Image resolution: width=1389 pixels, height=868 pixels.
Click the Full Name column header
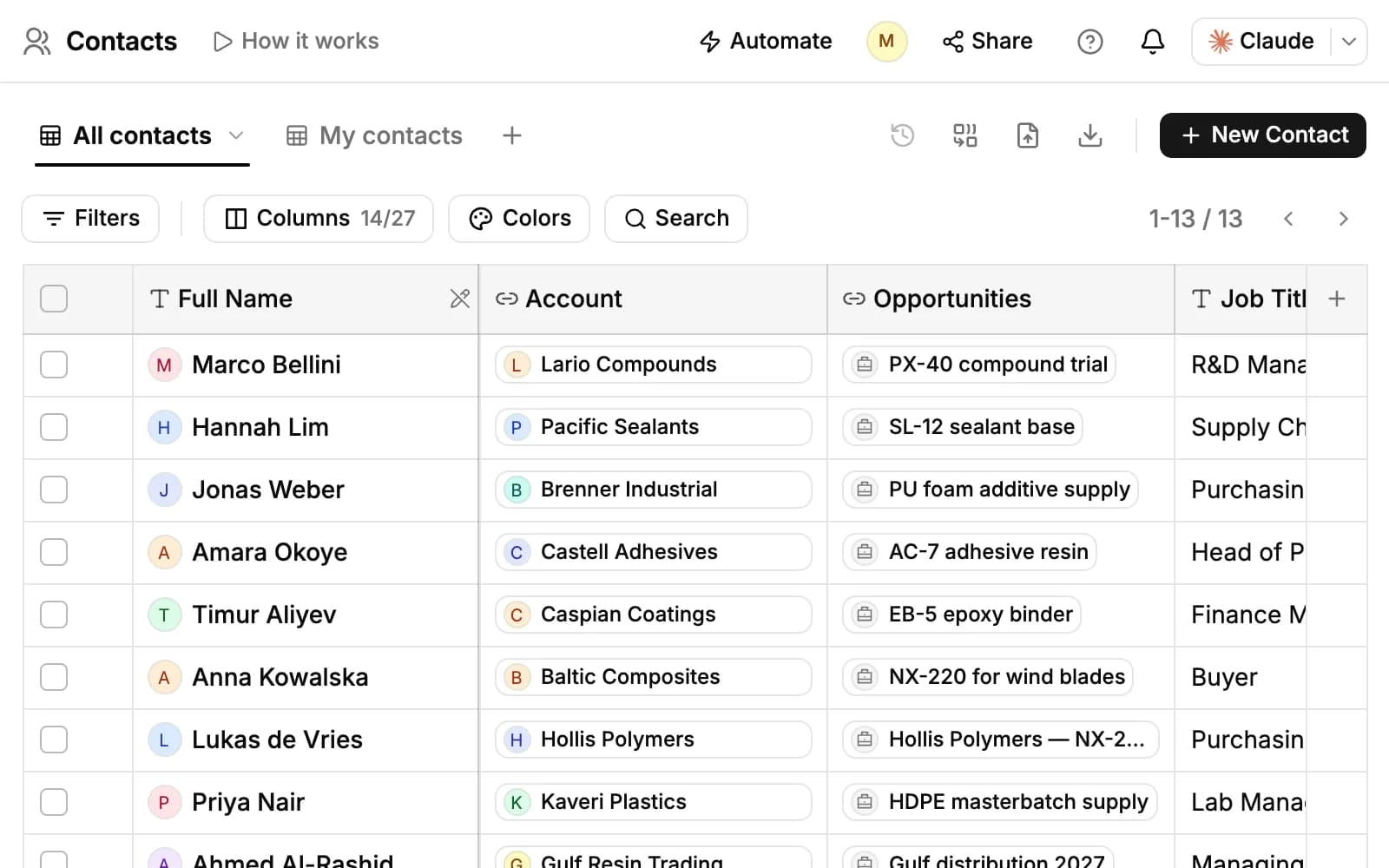306,299
